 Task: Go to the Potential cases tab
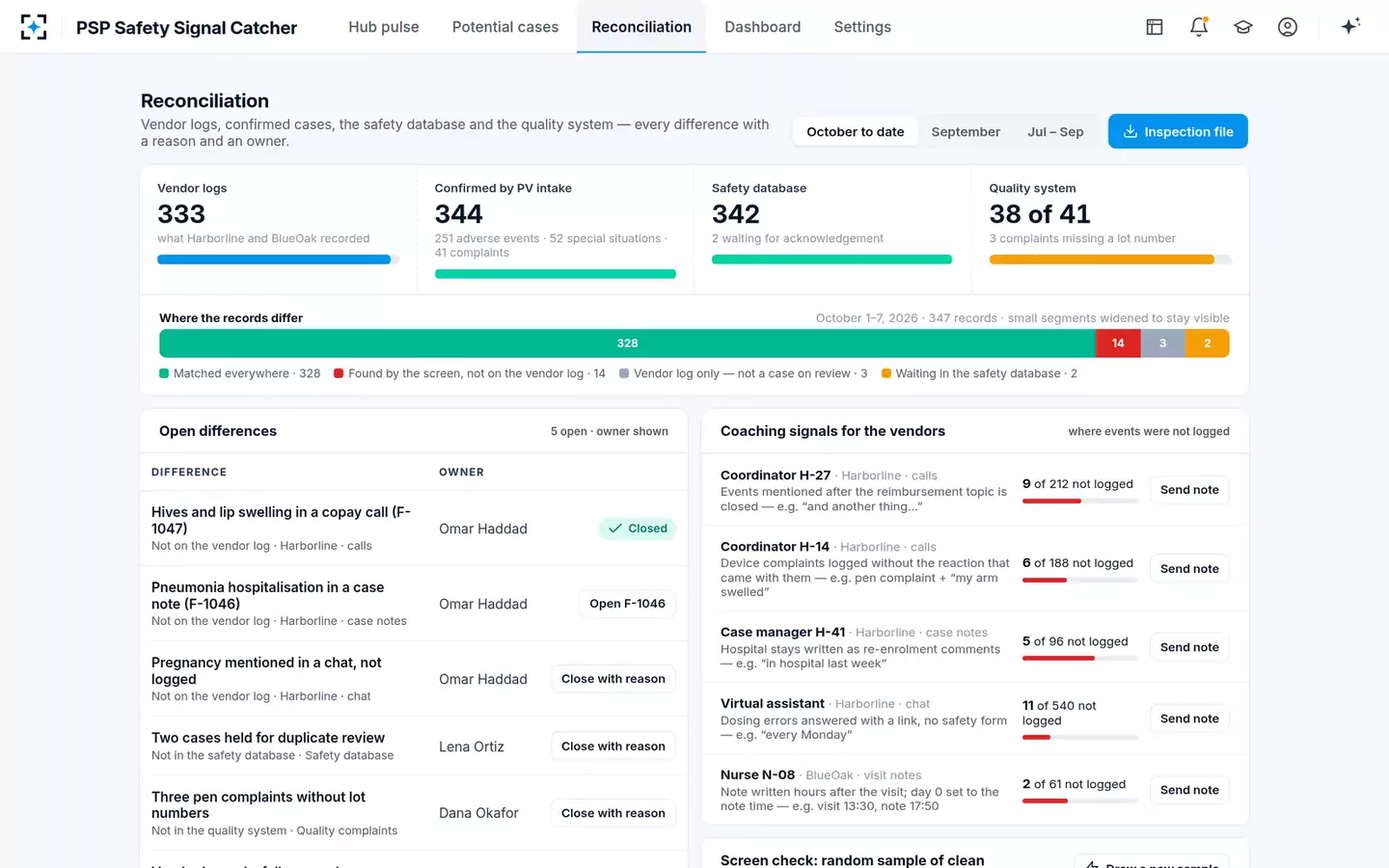505,27
